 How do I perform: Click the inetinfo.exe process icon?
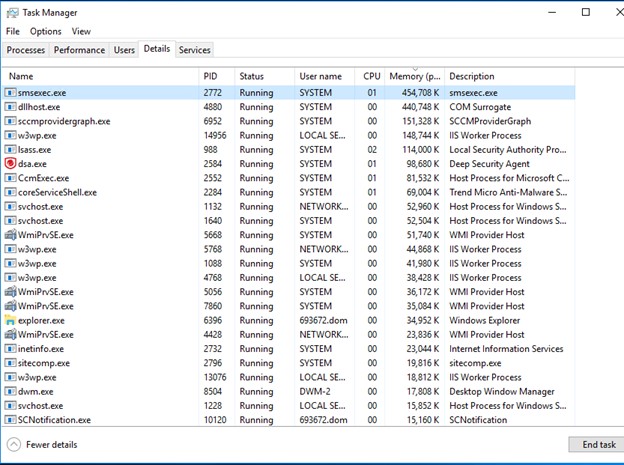pos(10,349)
